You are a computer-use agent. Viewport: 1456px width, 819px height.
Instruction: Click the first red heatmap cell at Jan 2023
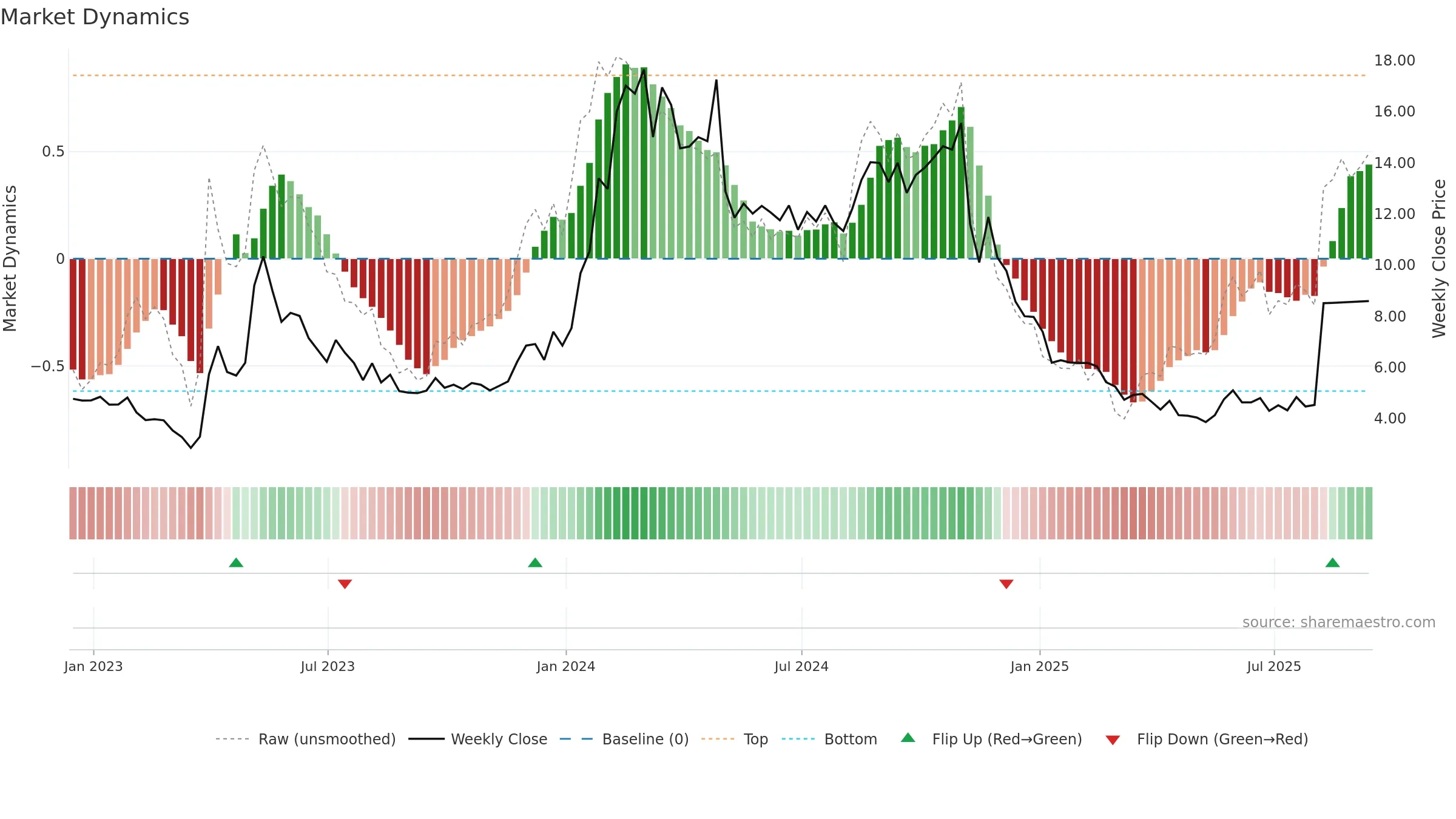tap(73, 513)
